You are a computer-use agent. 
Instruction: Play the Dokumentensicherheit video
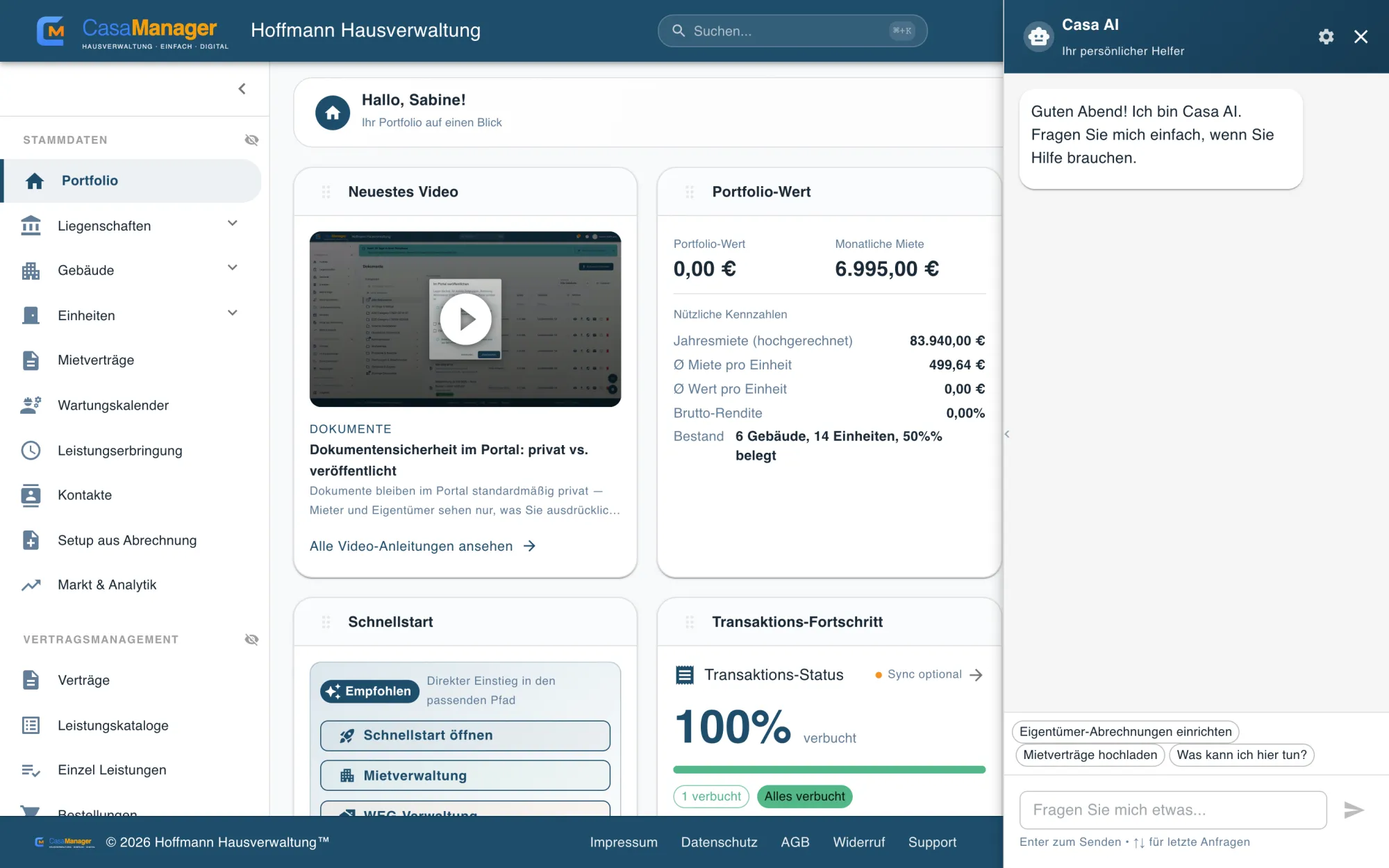point(465,319)
